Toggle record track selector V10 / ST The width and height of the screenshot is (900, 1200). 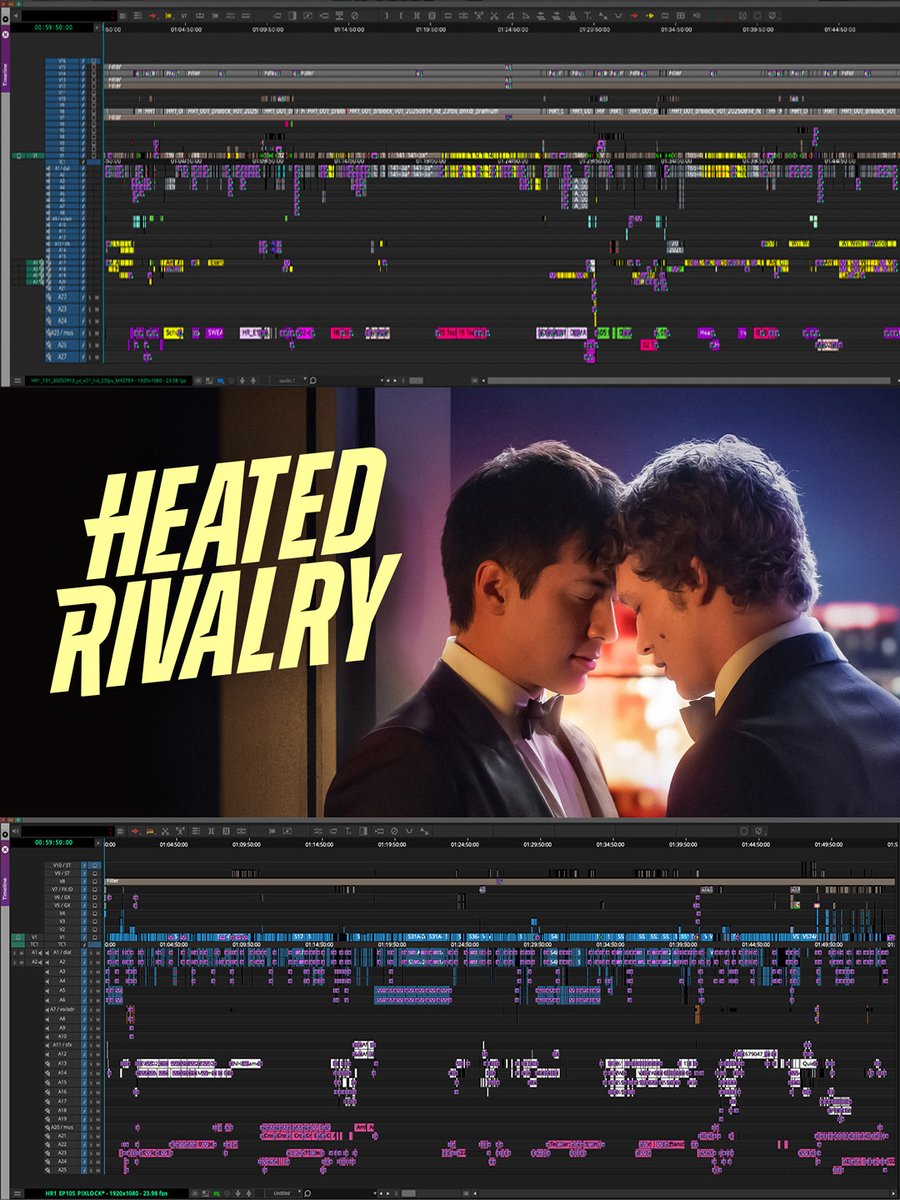[x=62, y=865]
